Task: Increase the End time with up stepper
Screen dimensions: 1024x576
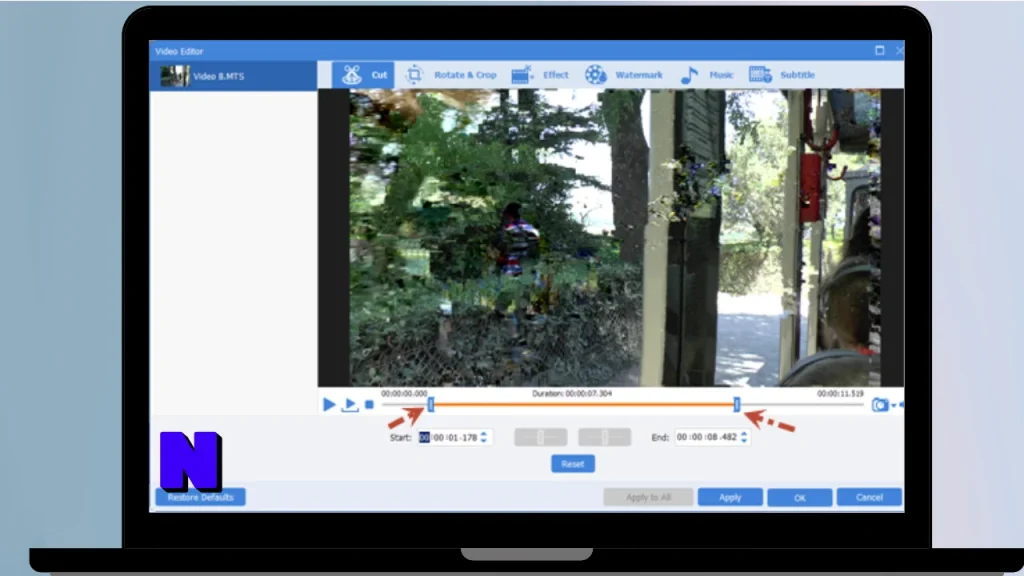Action: [x=744, y=433]
